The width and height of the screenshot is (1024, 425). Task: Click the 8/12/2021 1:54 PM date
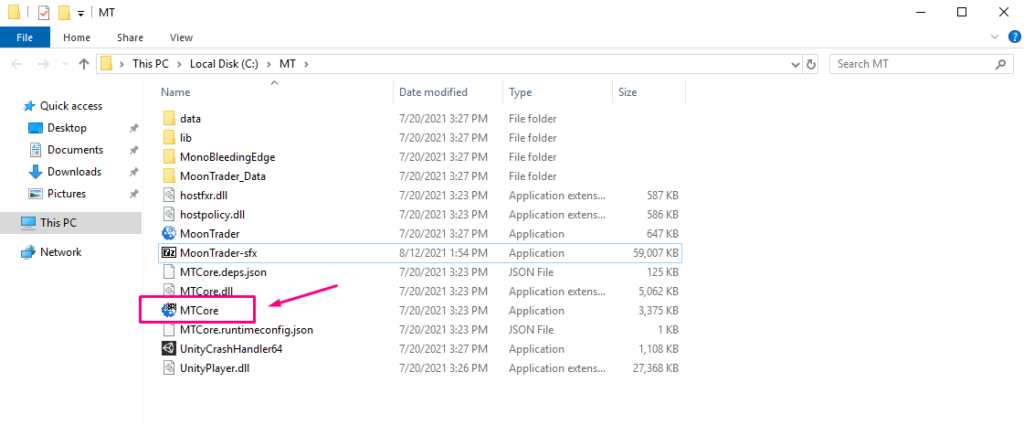click(443, 253)
